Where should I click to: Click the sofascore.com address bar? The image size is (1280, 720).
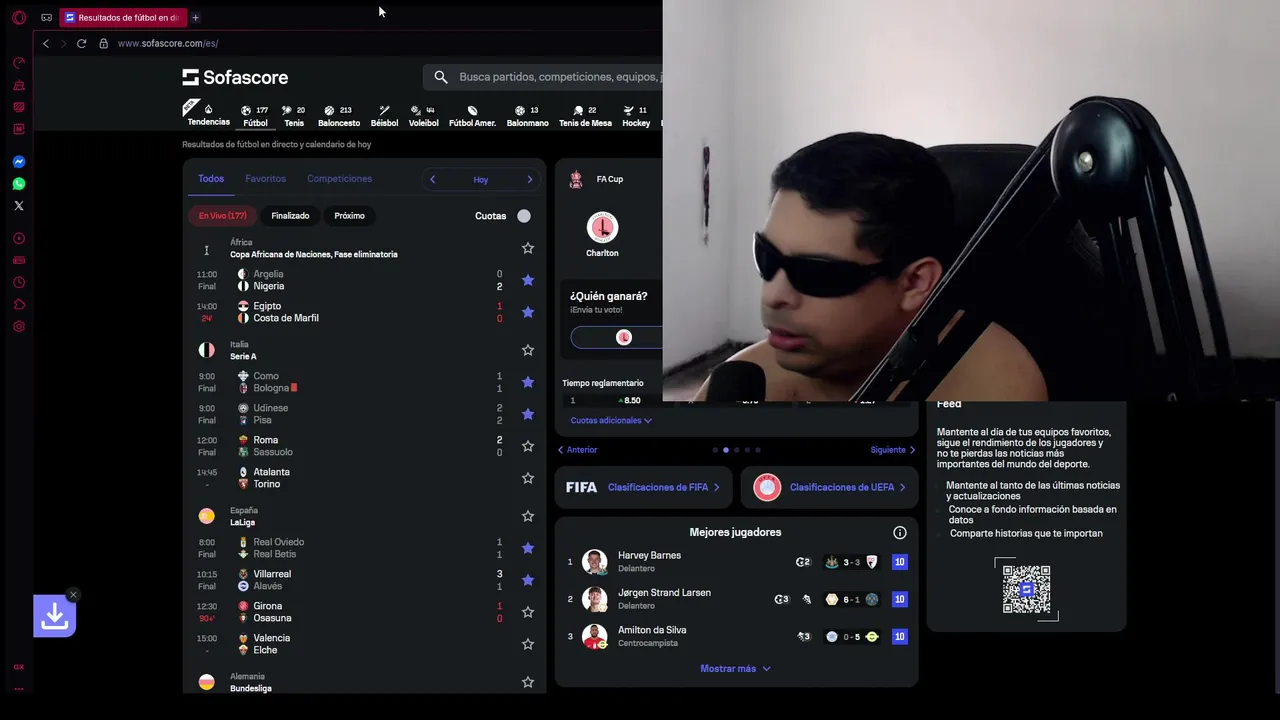[x=168, y=43]
